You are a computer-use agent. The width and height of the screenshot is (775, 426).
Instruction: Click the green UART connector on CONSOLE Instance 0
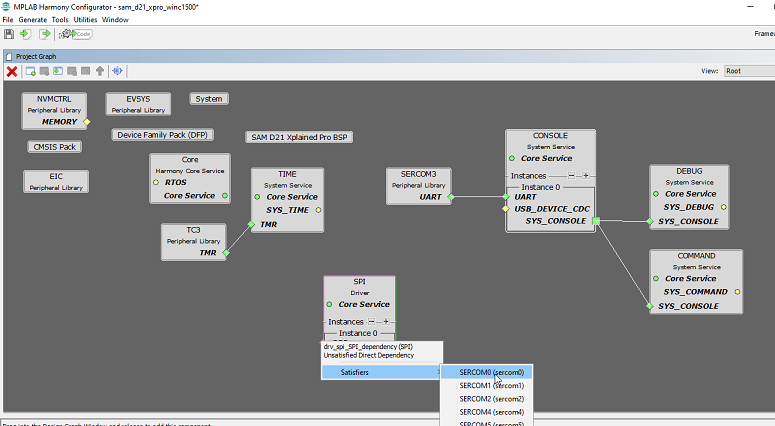tap(506, 197)
